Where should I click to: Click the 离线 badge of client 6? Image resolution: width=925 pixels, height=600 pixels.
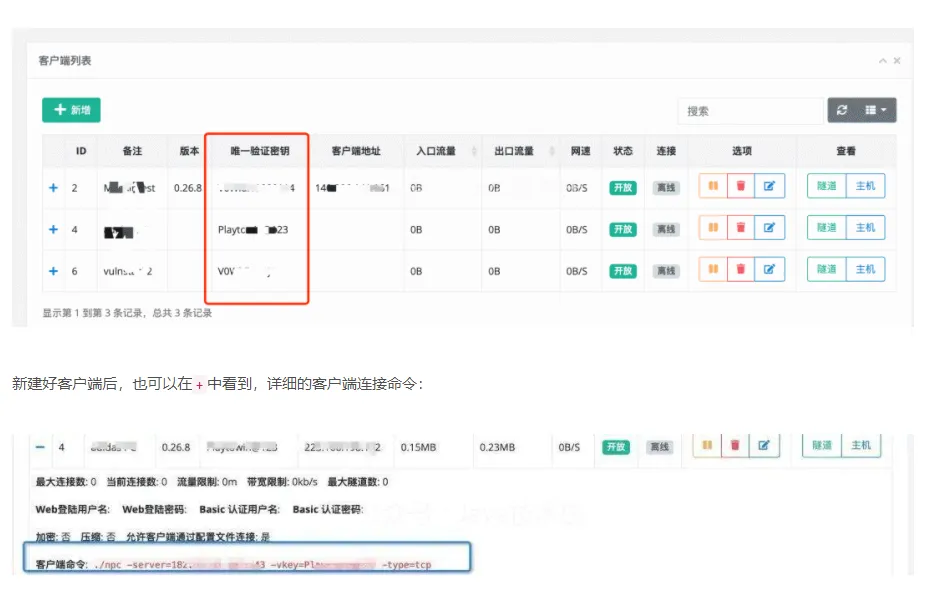pos(666,271)
